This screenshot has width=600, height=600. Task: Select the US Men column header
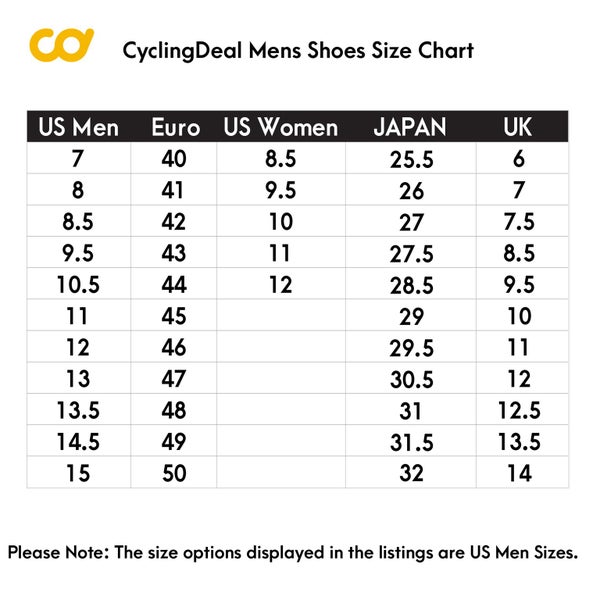(x=78, y=127)
